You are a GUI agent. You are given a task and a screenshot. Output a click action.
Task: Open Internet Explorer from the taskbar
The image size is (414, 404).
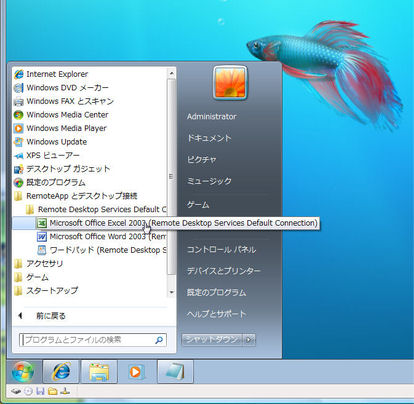(61, 371)
